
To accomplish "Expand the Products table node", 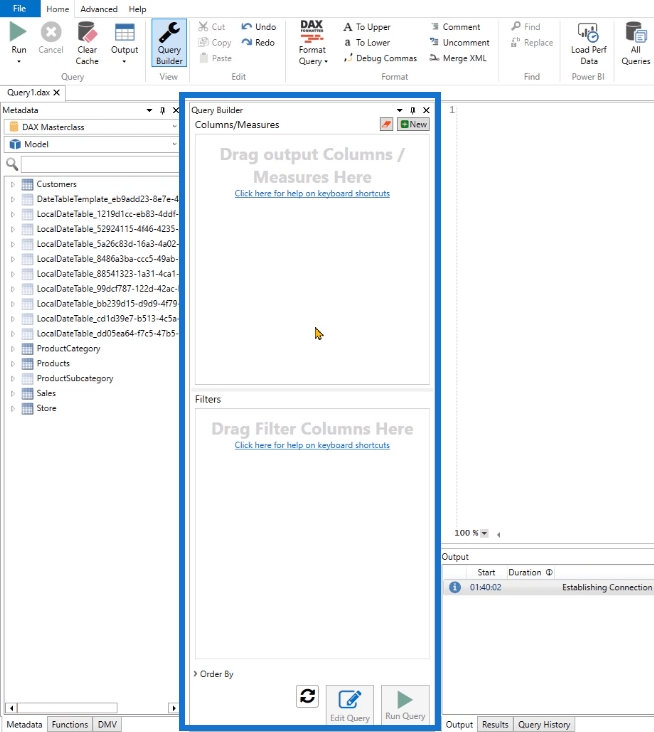I will click(x=13, y=364).
